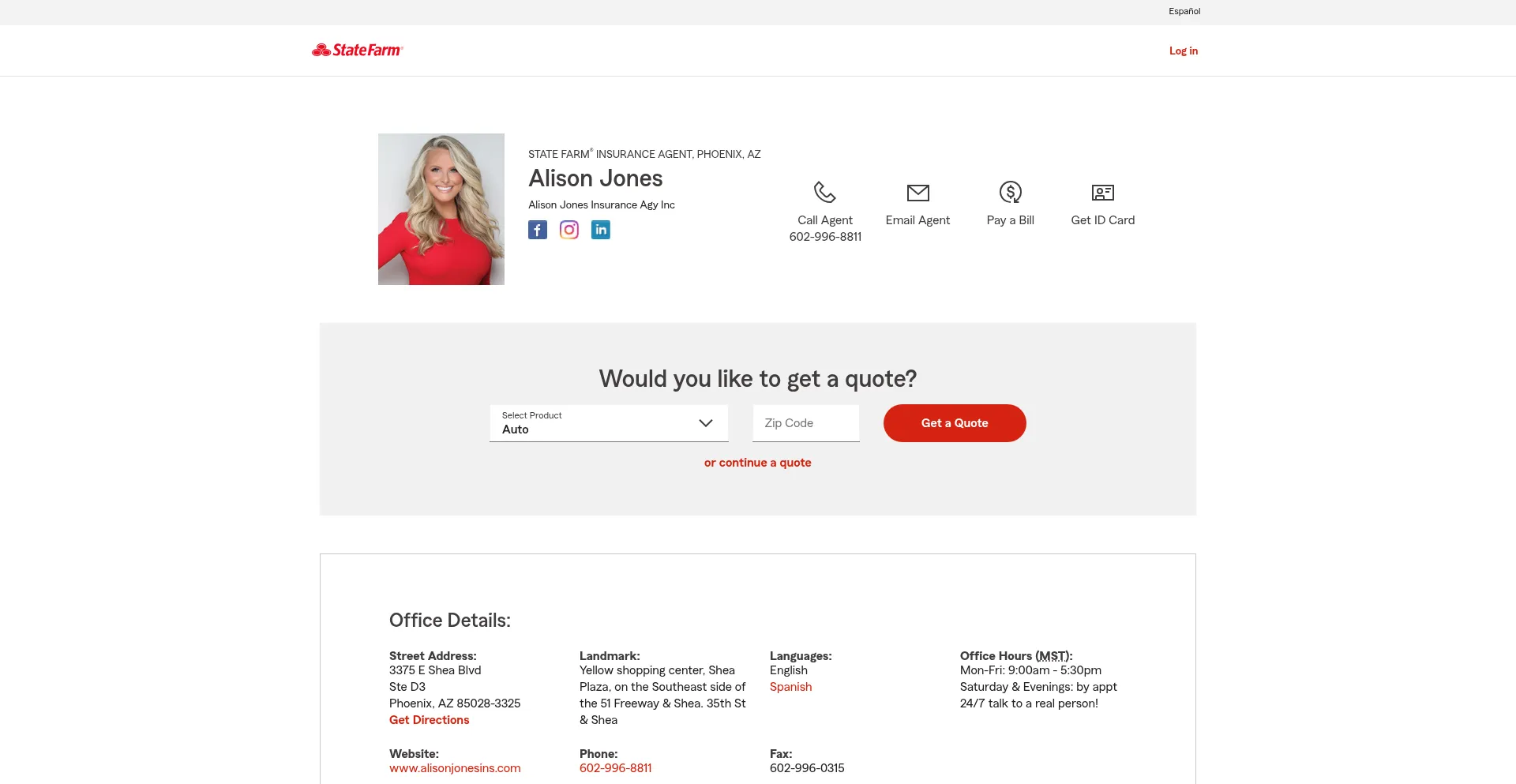Click 'Phoenix, AZ 85028-3325' address line
The width and height of the screenshot is (1516, 784).
click(455, 703)
